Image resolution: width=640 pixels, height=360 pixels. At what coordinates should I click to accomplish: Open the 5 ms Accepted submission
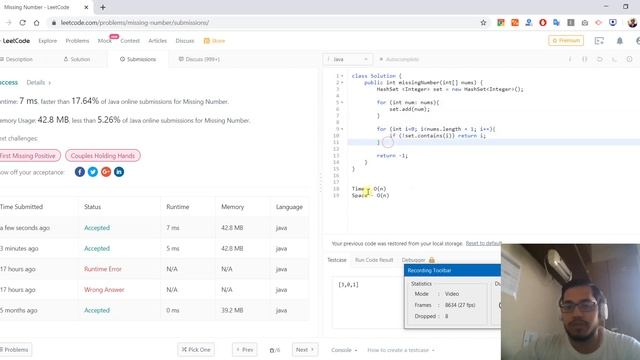(x=97, y=248)
